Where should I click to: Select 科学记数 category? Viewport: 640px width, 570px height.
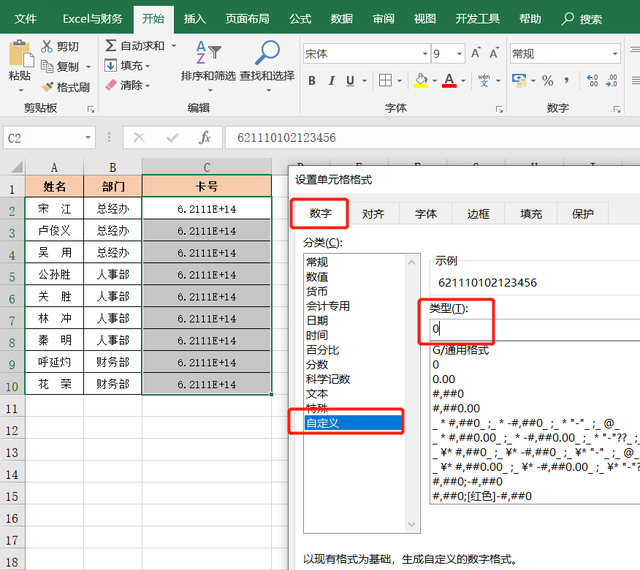point(328,379)
